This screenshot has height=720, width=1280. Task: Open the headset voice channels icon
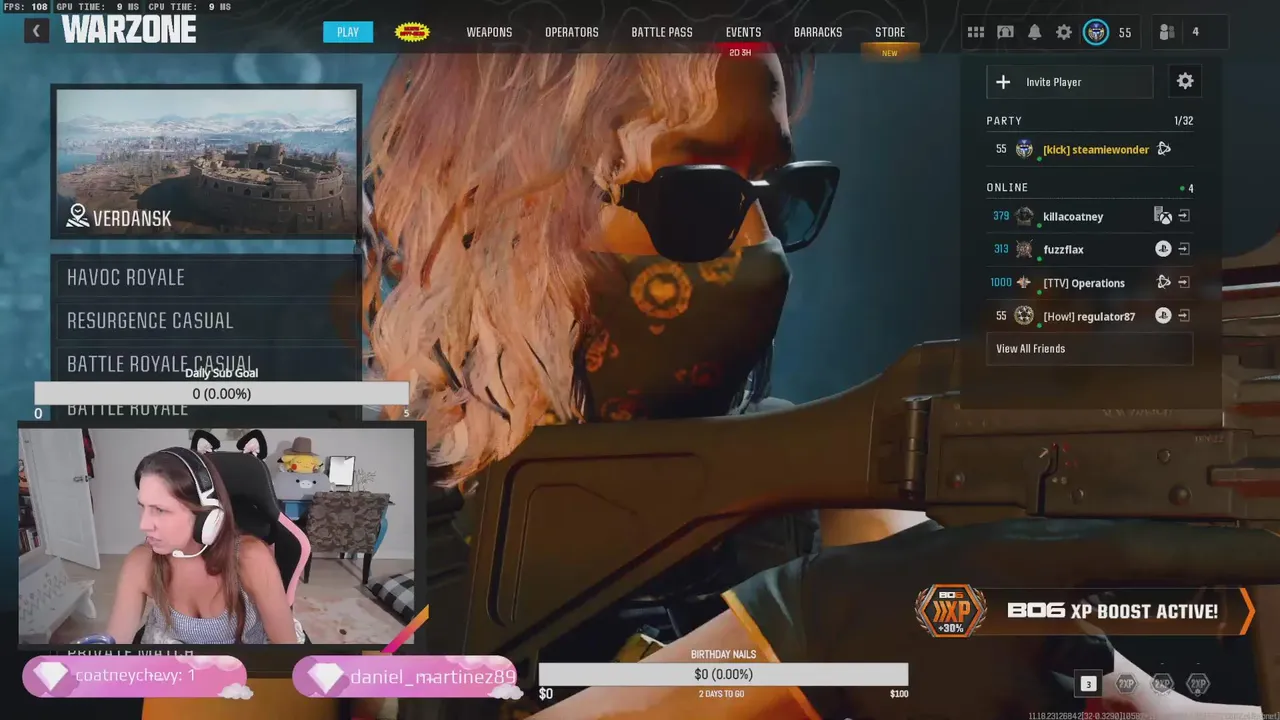[x=1005, y=32]
